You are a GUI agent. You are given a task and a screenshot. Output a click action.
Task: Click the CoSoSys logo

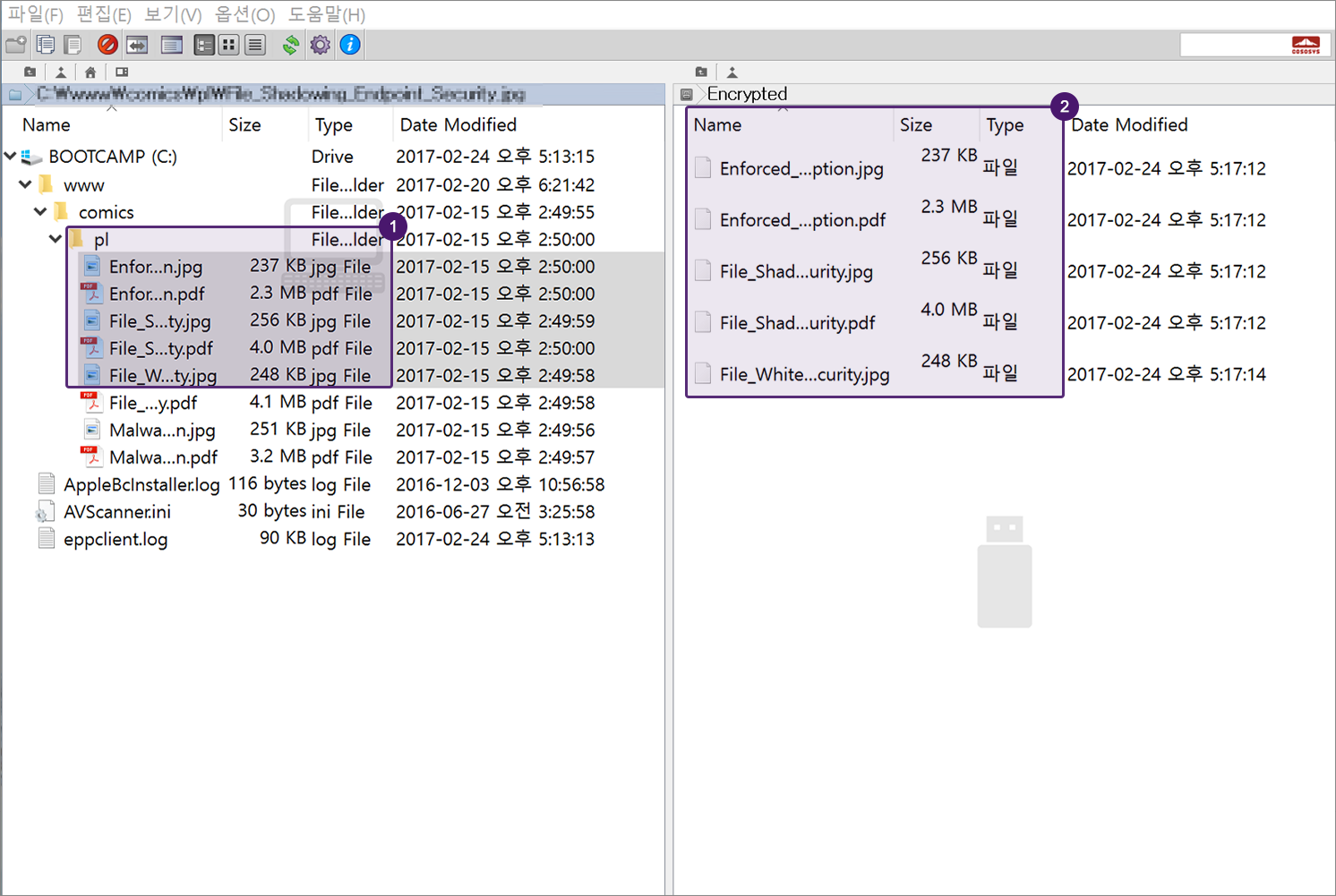tap(1306, 46)
